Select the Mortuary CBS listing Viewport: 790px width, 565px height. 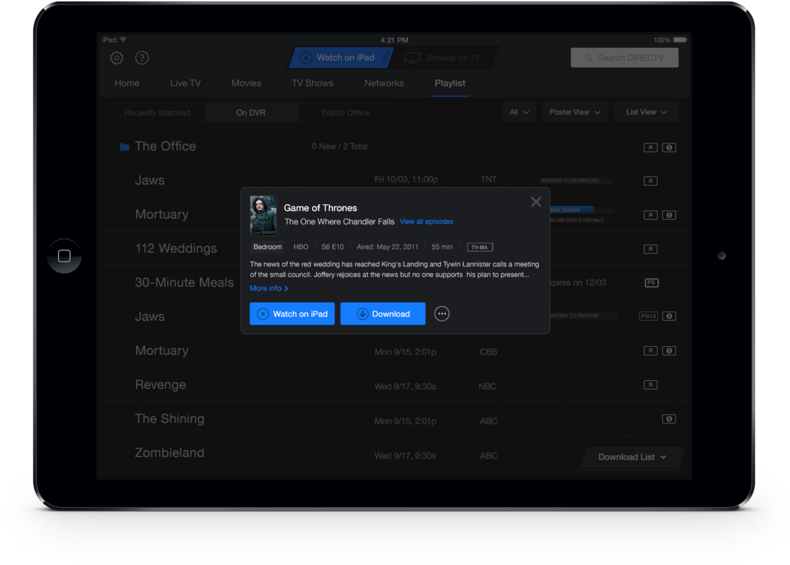point(394,351)
